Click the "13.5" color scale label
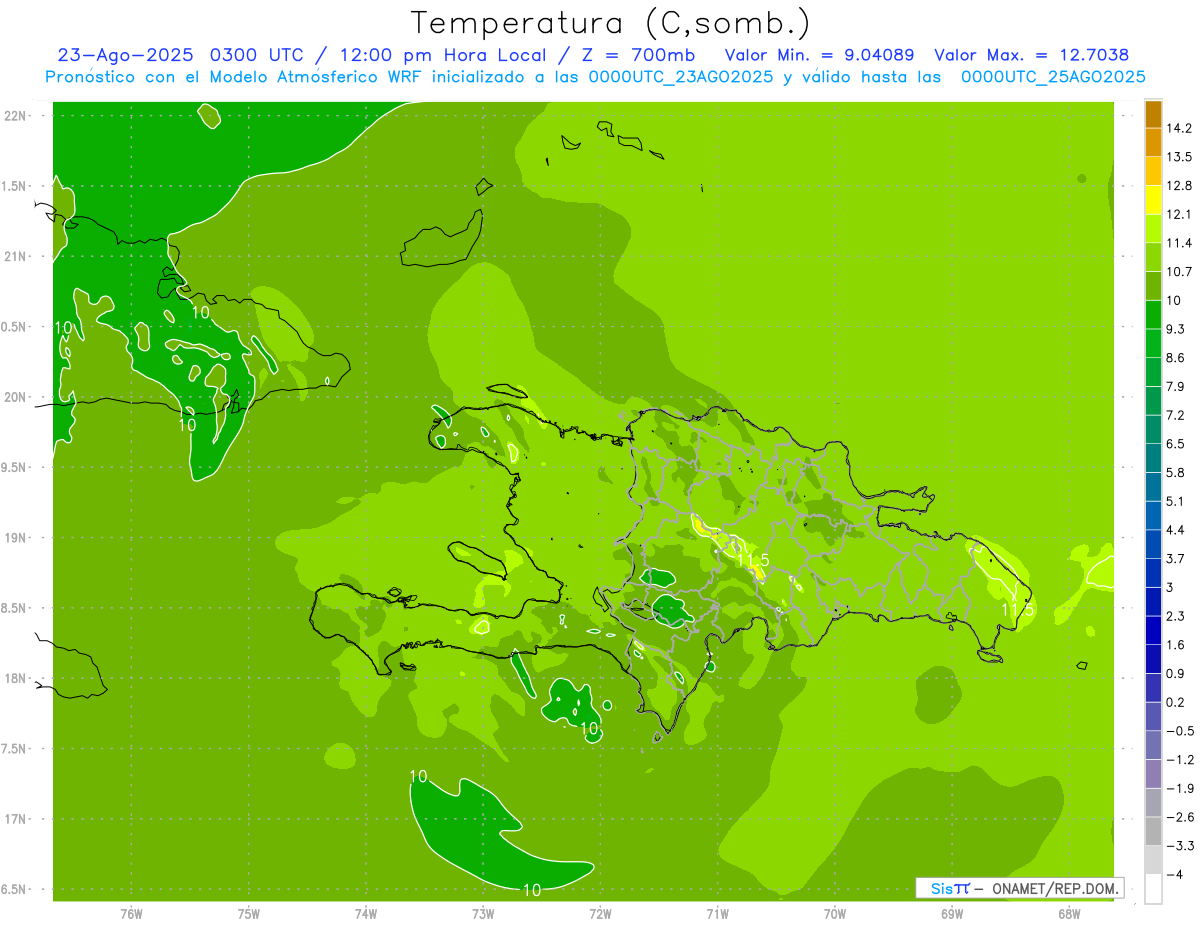 [1180, 157]
